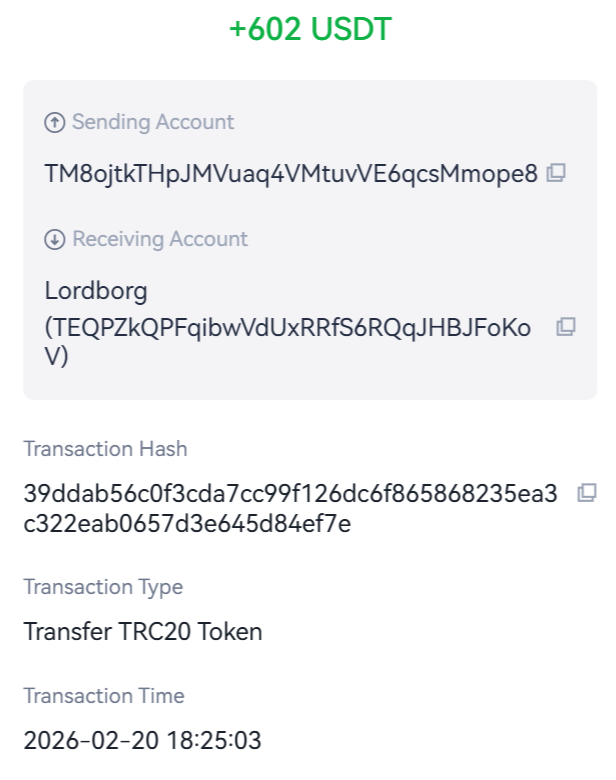Click the Transaction Type label
616x780 pixels.
[x=103, y=587]
